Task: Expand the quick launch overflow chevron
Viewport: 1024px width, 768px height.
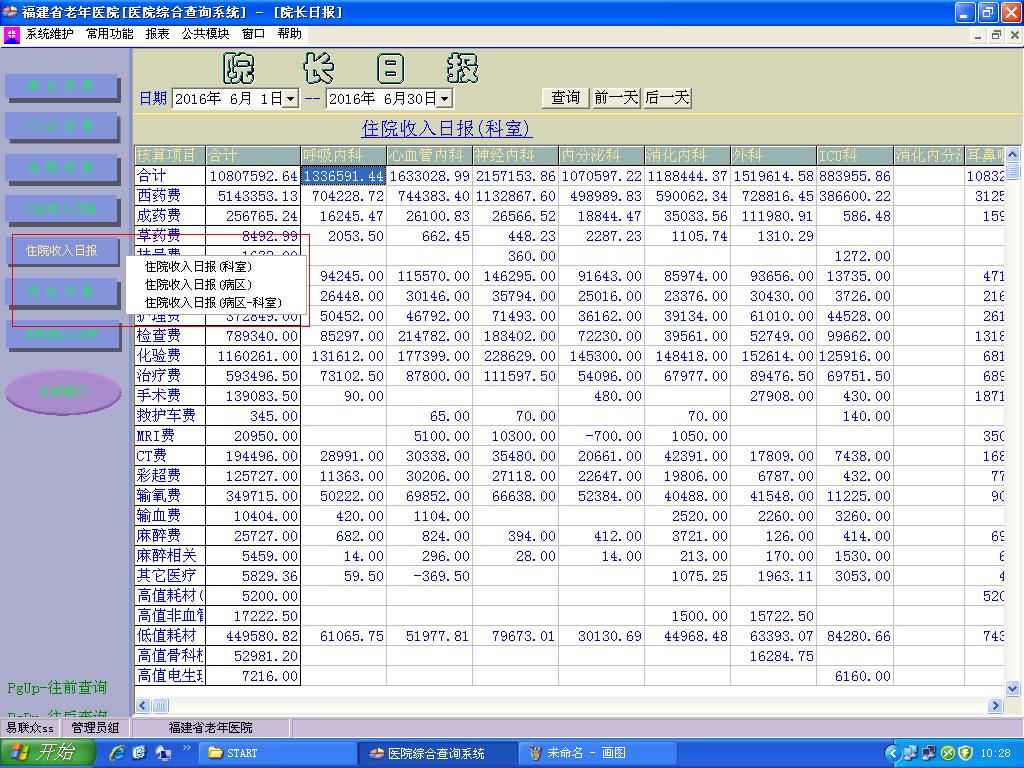Action: click(x=187, y=748)
